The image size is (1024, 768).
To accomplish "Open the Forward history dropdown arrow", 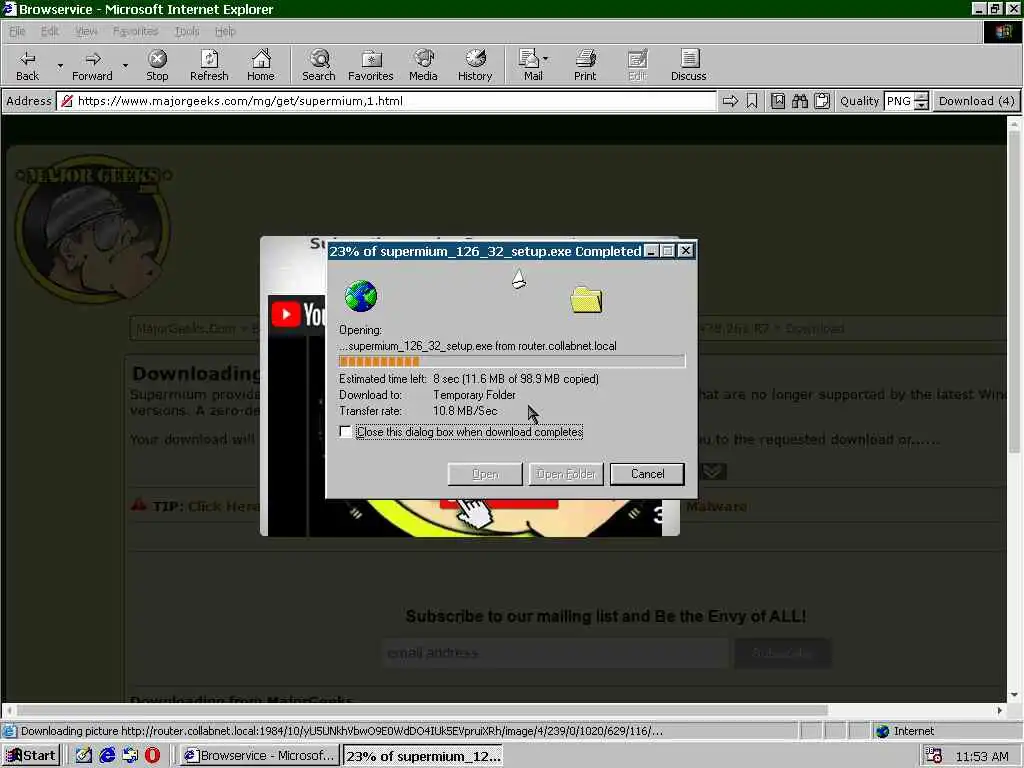I will [125, 65].
